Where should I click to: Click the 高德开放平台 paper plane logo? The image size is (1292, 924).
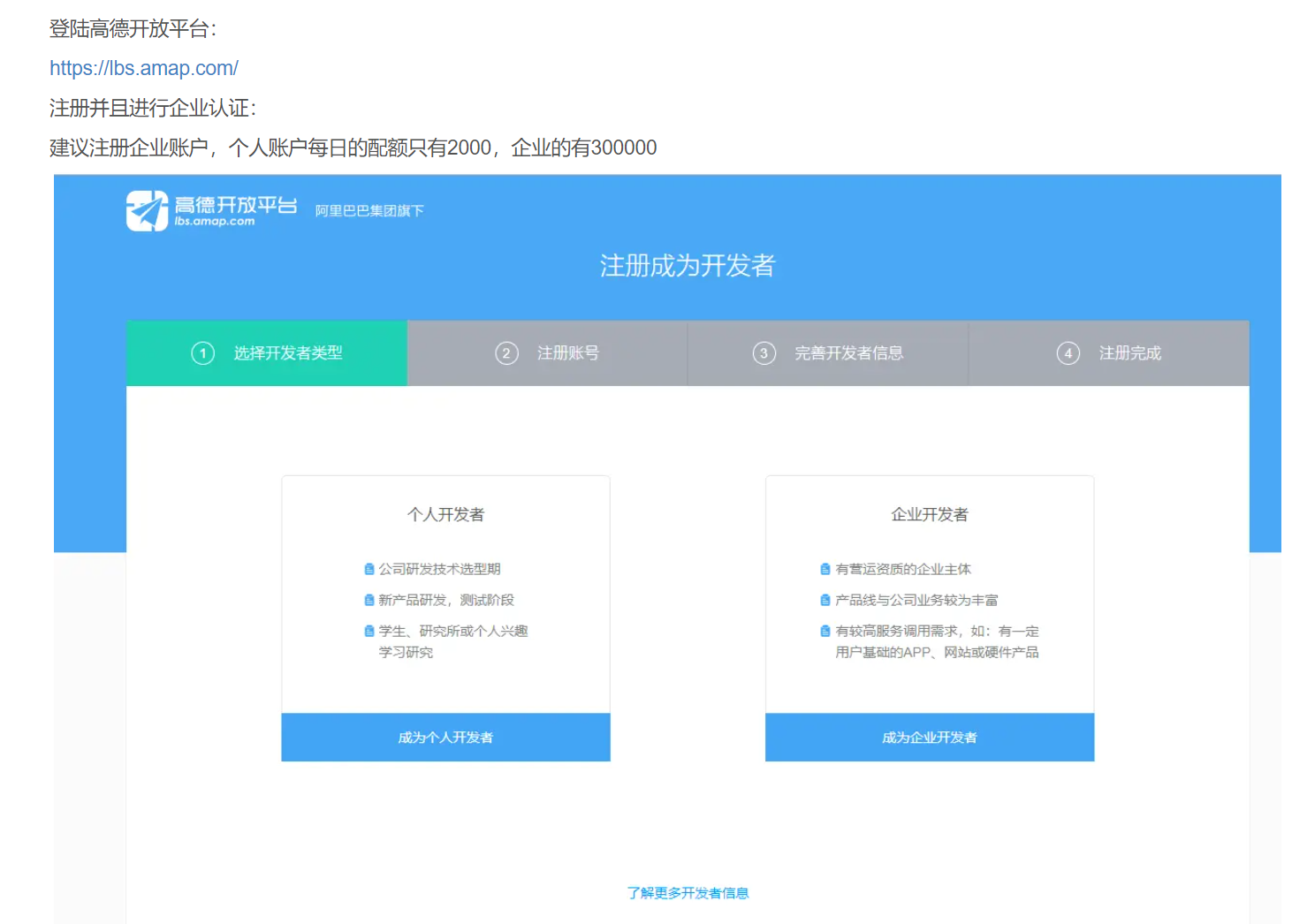point(147,211)
